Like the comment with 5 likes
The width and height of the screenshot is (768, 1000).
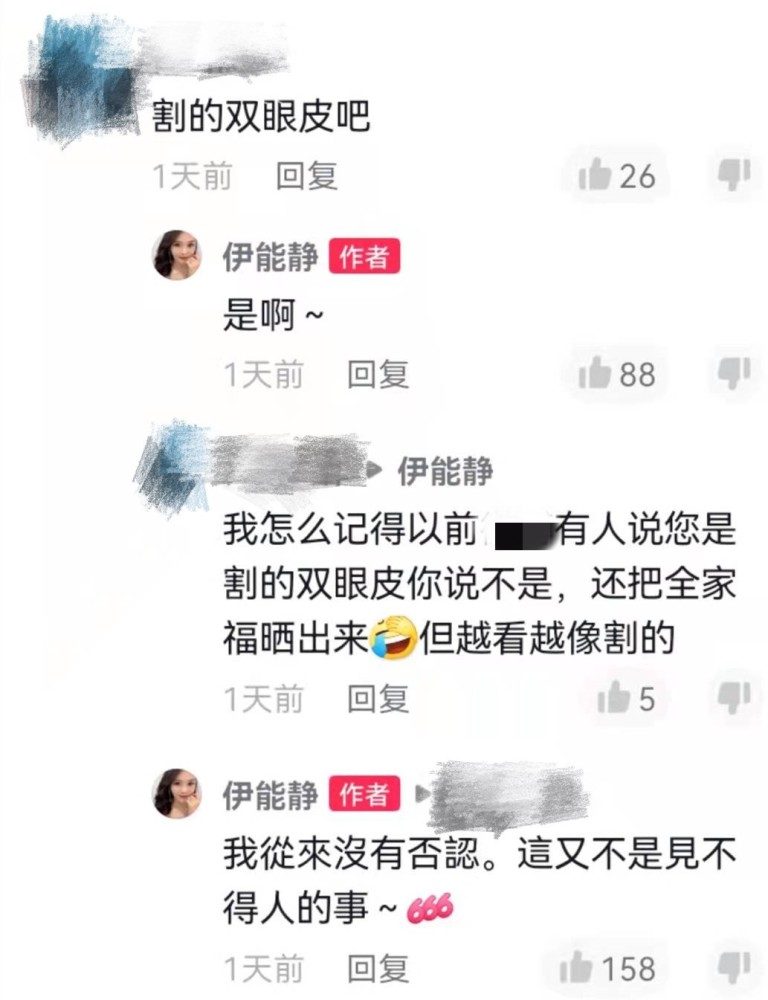click(614, 698)
